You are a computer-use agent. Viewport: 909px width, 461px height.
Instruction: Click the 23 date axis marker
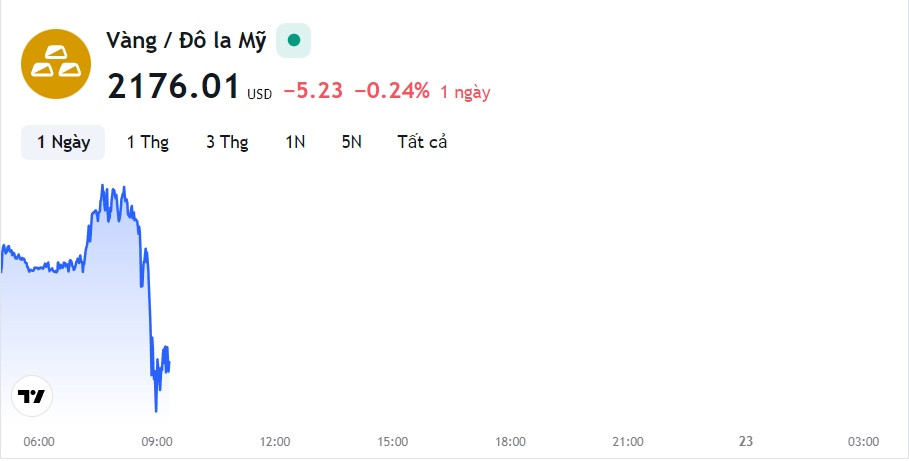pyautogui.click(x=746, y=441)
